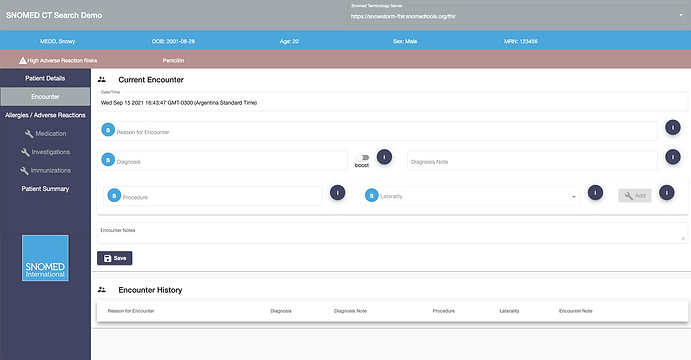Image resolution: width=691 pixels, height=360 pixels.
Task: Click the 'Reason for Encounter' history column header
Action: (x=131, y=311)
